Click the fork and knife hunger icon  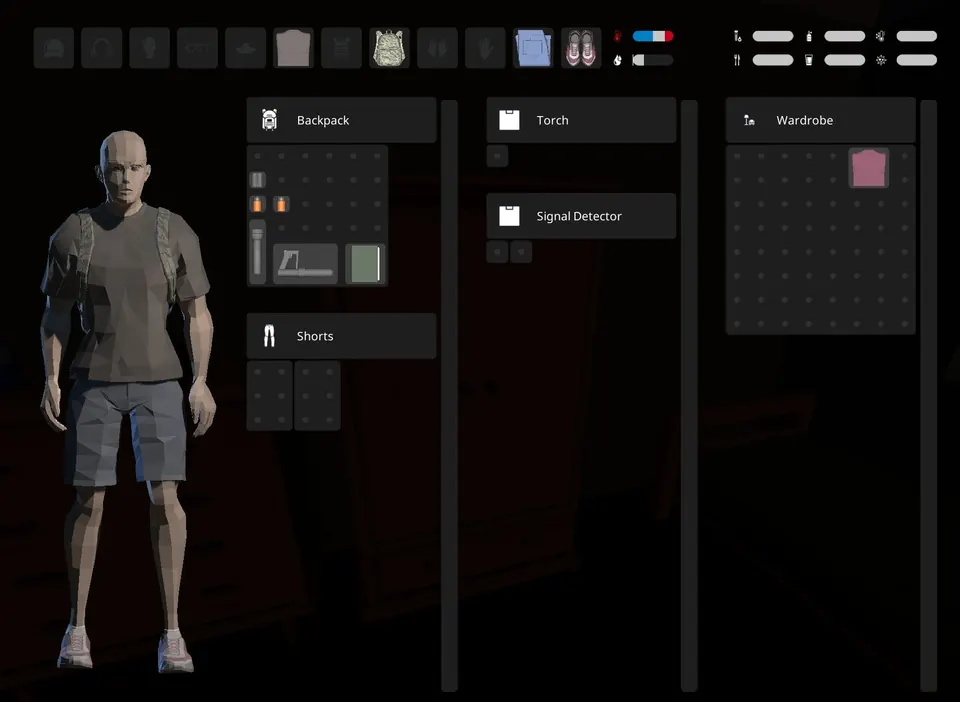click(x=737, y=60)
